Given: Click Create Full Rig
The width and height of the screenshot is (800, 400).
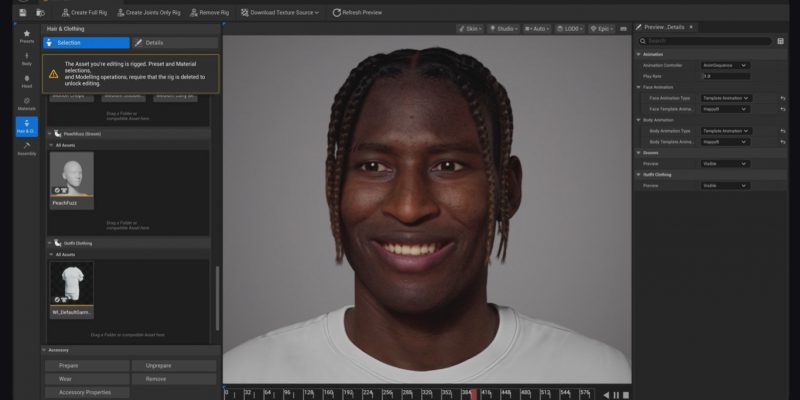Looking at the screenshot, I should (84, 12).
